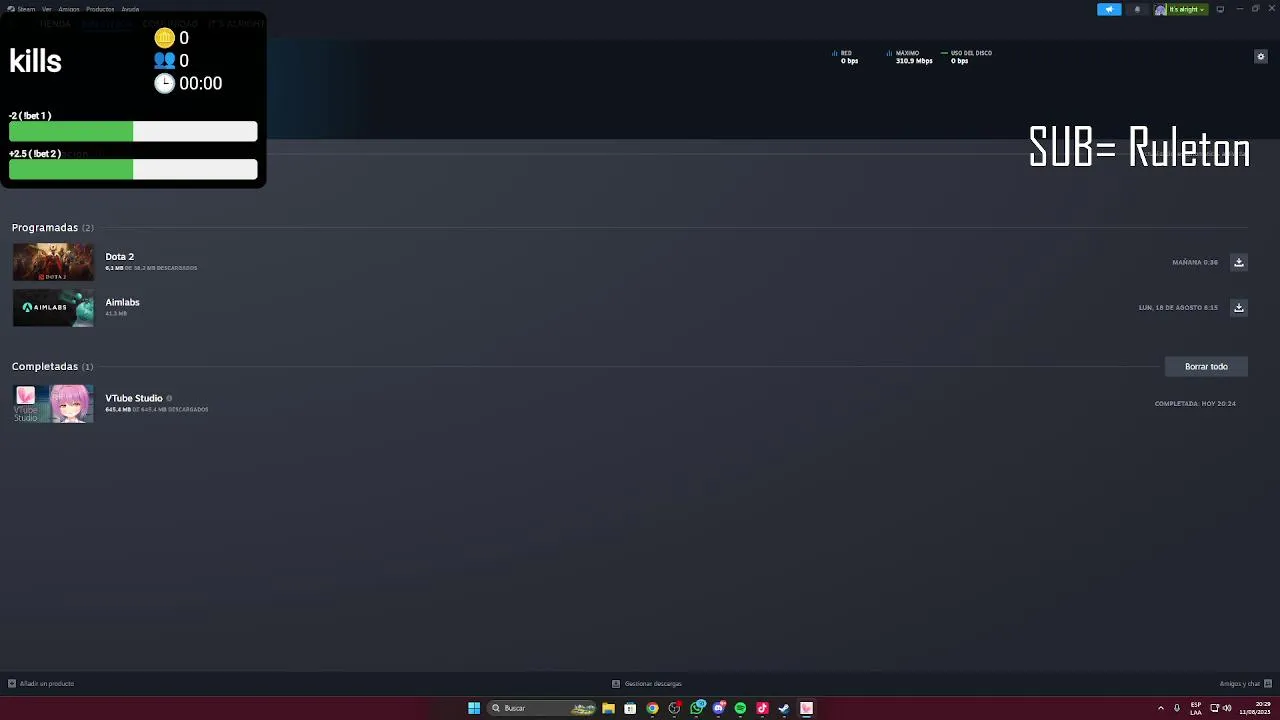The height and width of the screenshot is (720, 1280).
Task: Click the RED 0 bps network stat
Action: point(845,57)
